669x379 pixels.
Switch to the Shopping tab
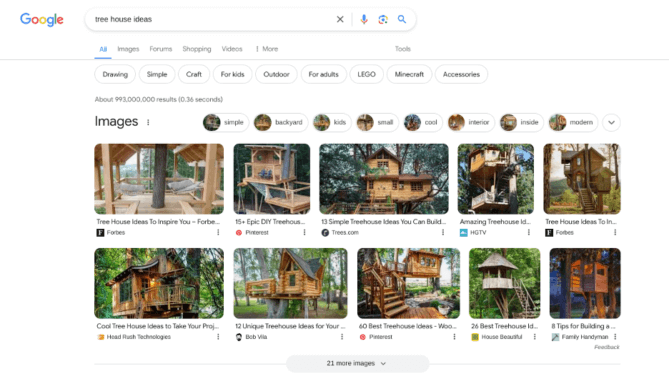pos(197,49)
